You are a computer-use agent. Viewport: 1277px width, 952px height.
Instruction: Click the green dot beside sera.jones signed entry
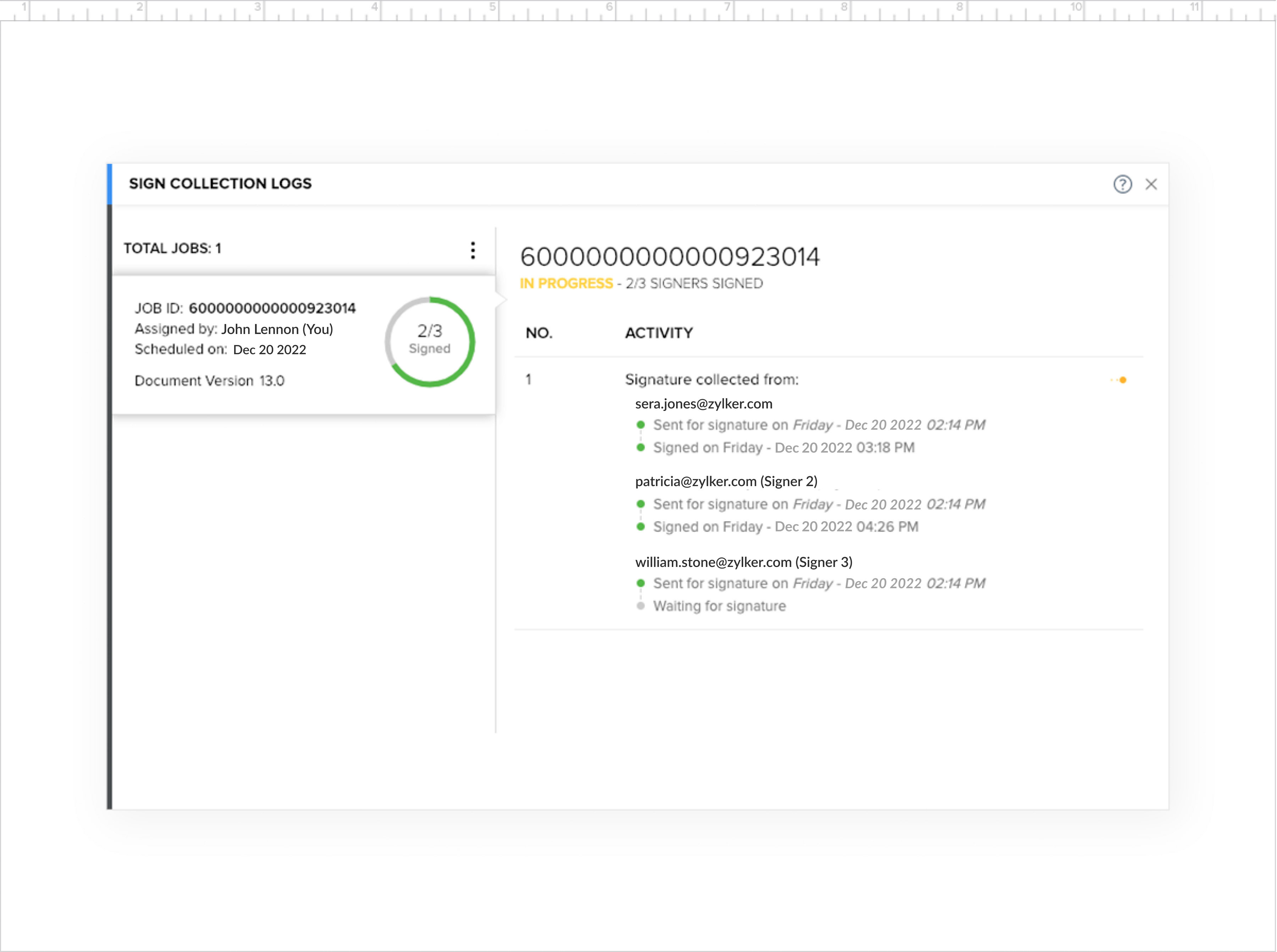(641, 447)
